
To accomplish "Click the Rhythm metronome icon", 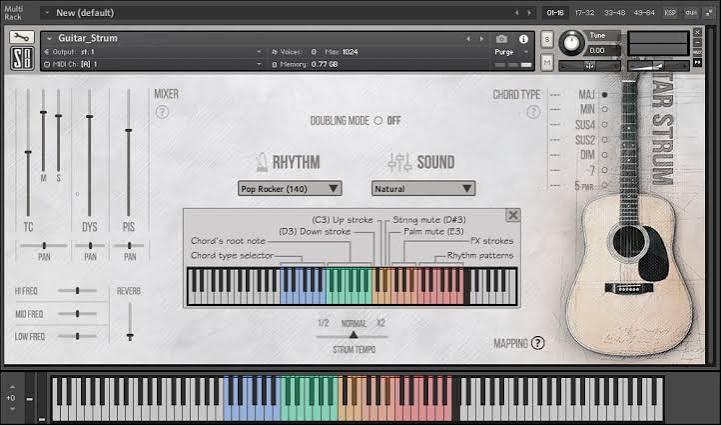I will pos(262,162).
